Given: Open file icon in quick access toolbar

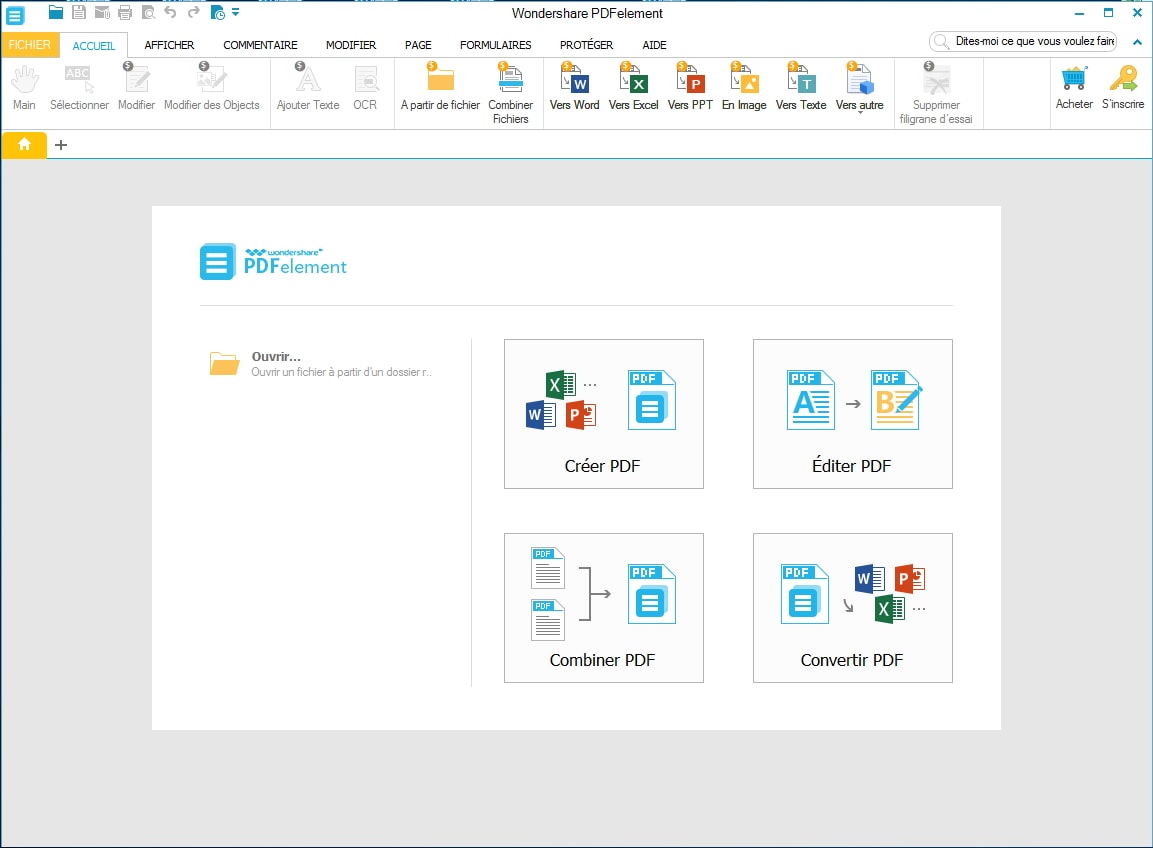Looking at the screenshot, I should pyautogui.click(x=55, y=12).
